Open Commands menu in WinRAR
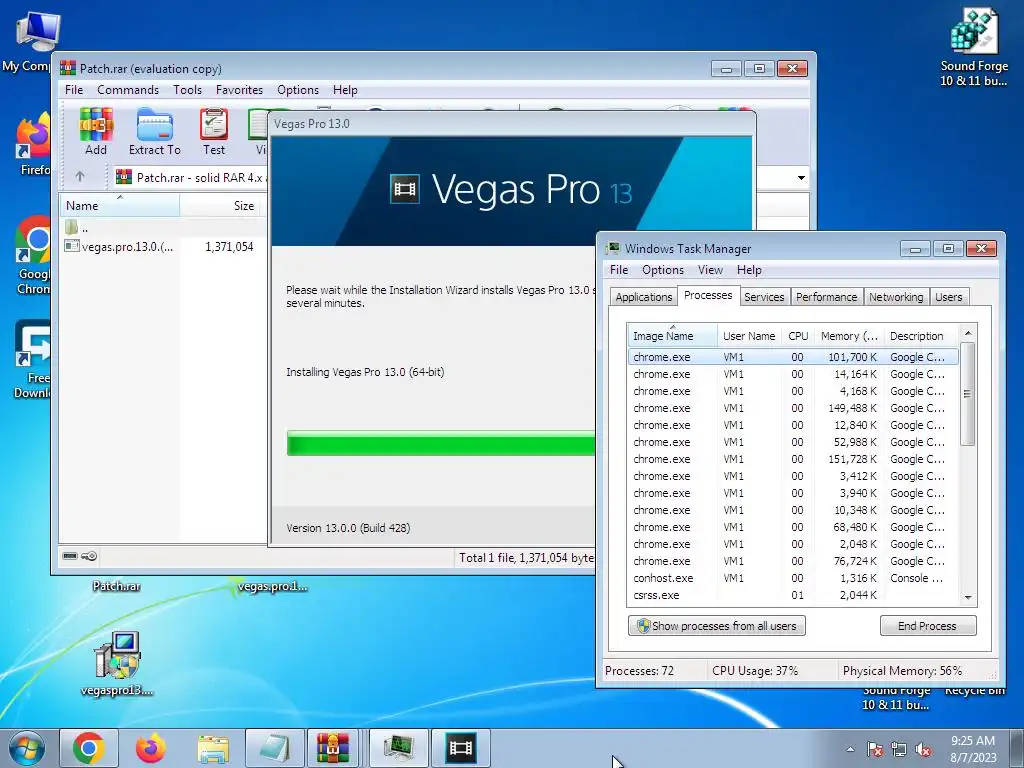This screenshot has height=768, width=1024. click(128, 89)
